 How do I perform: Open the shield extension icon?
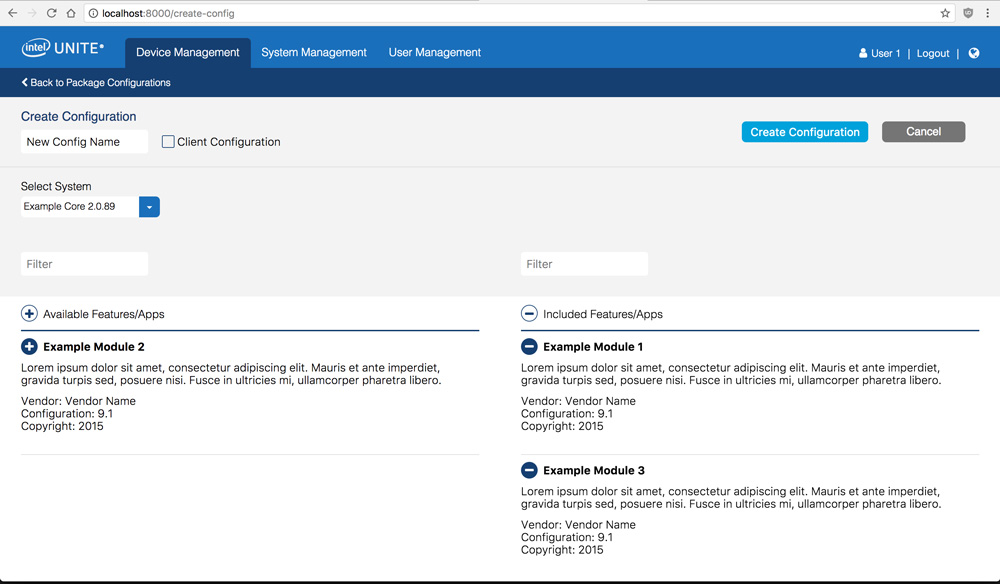click(968, 13)
